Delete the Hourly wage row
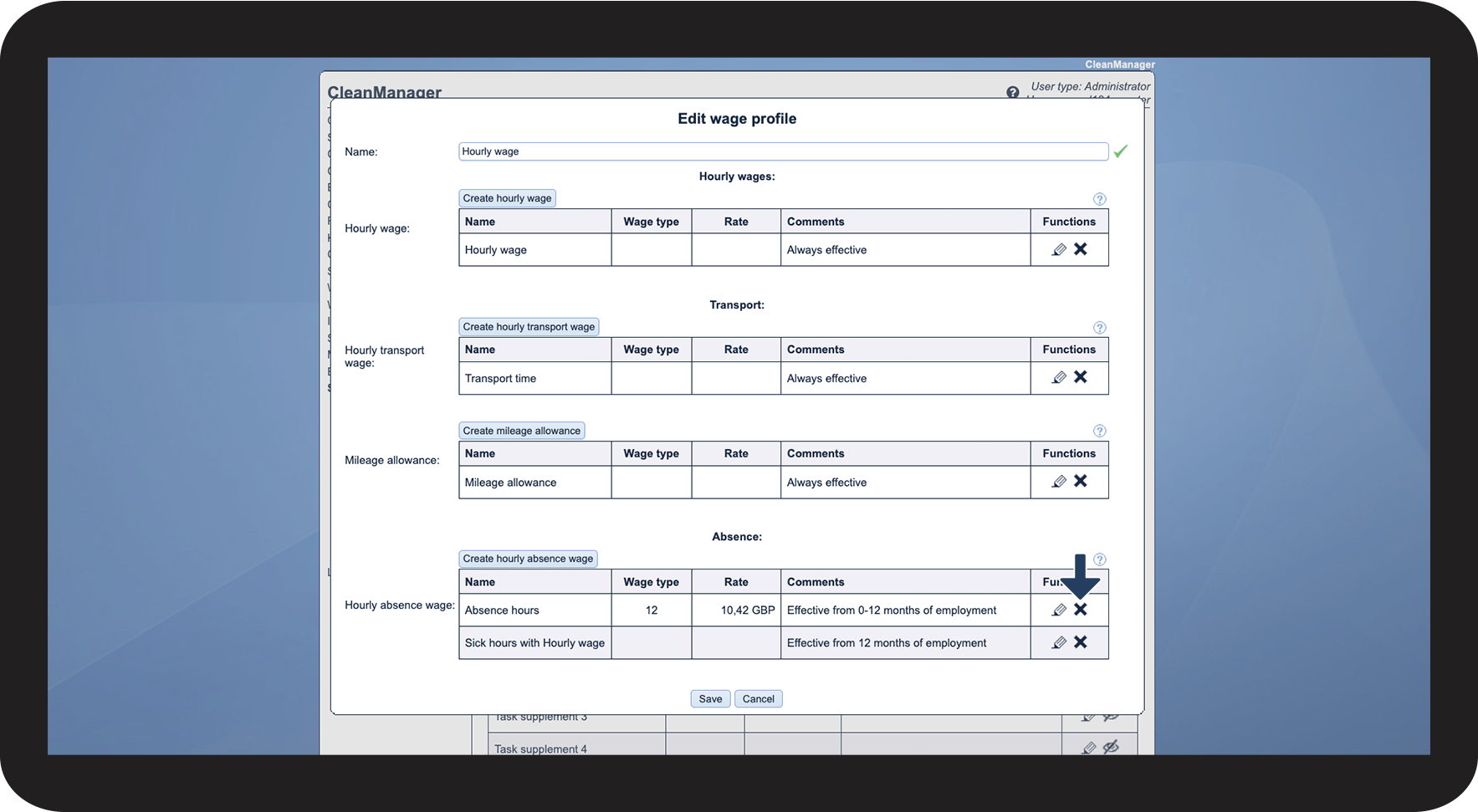The width and height of the screenshot is (1478, 812). 1081,249
